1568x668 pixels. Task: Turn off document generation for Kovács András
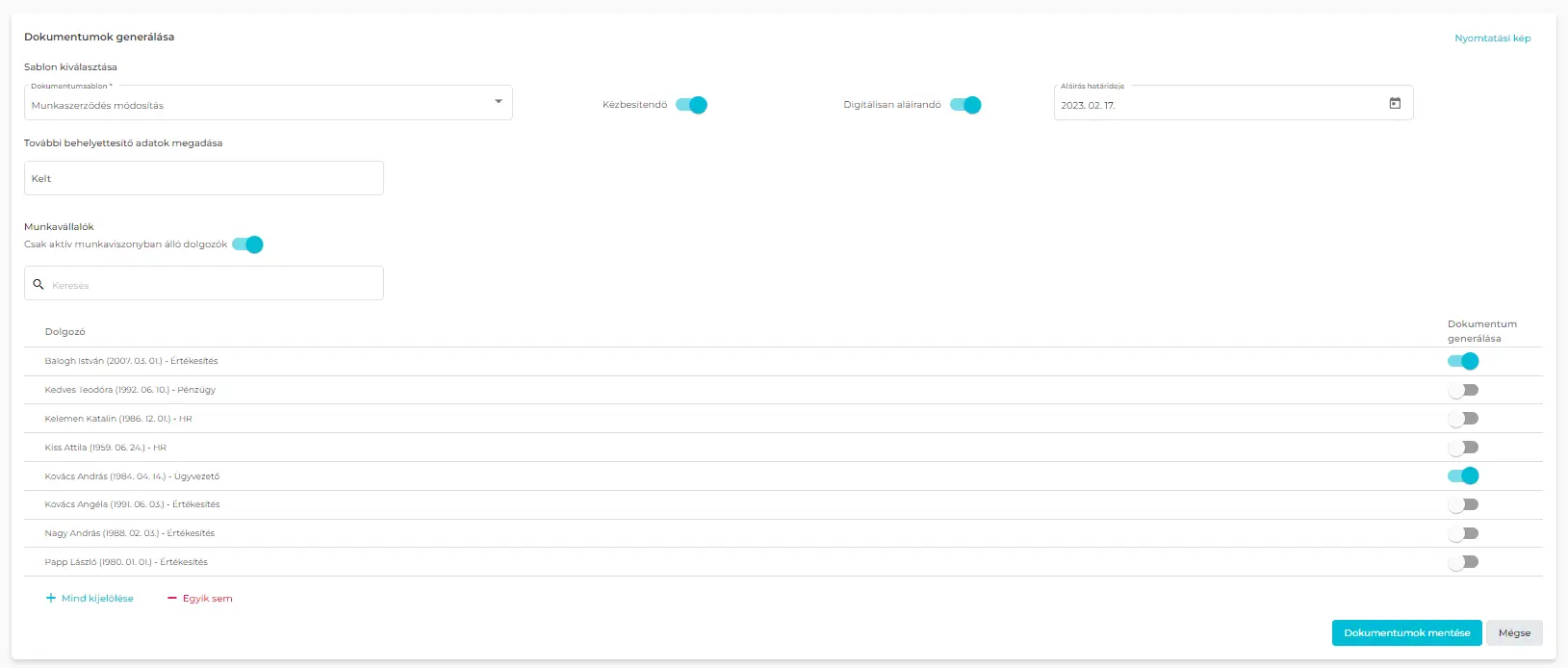click(x=1463, y=476)
